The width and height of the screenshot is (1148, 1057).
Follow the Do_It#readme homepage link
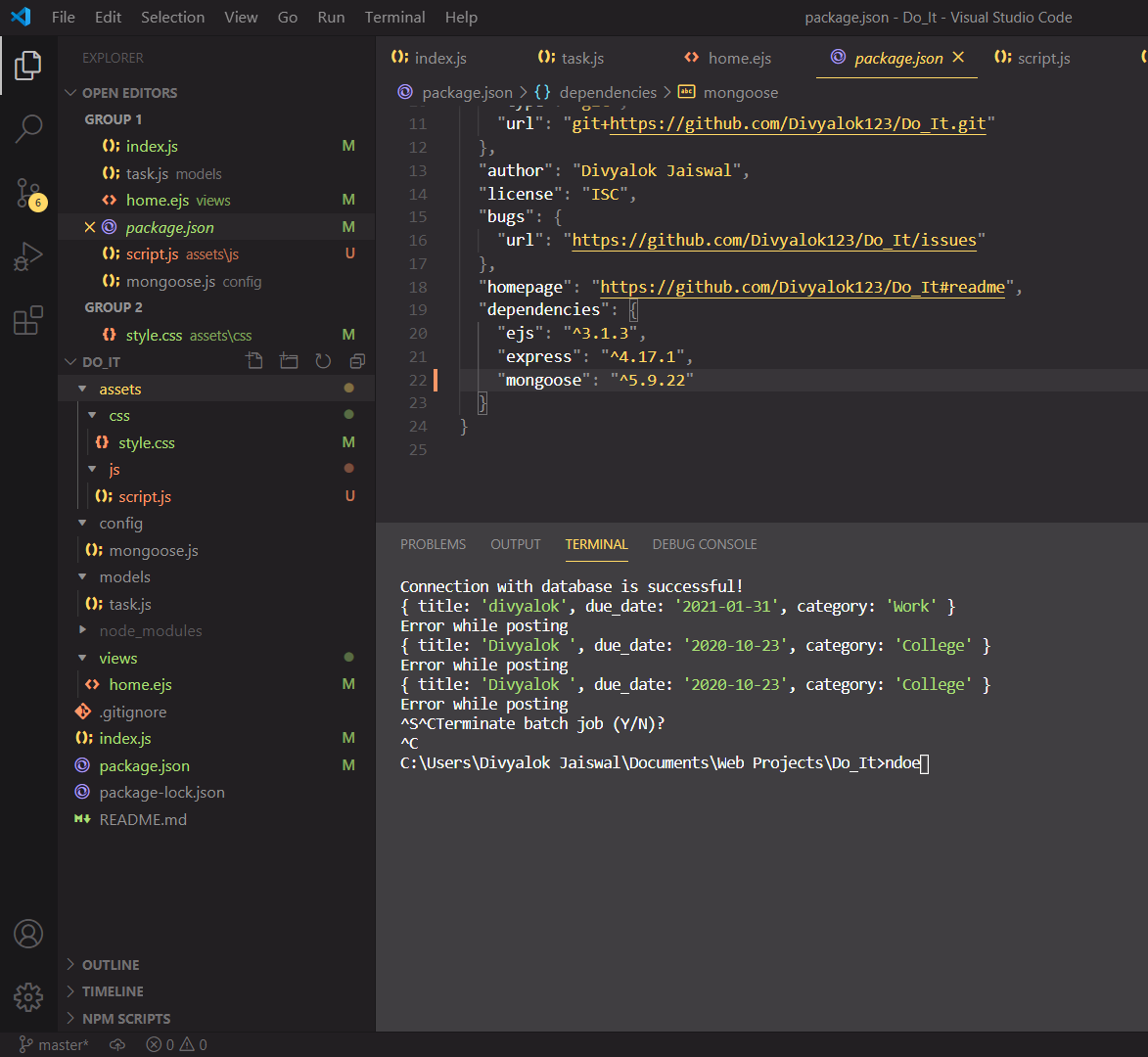point(803,287)
